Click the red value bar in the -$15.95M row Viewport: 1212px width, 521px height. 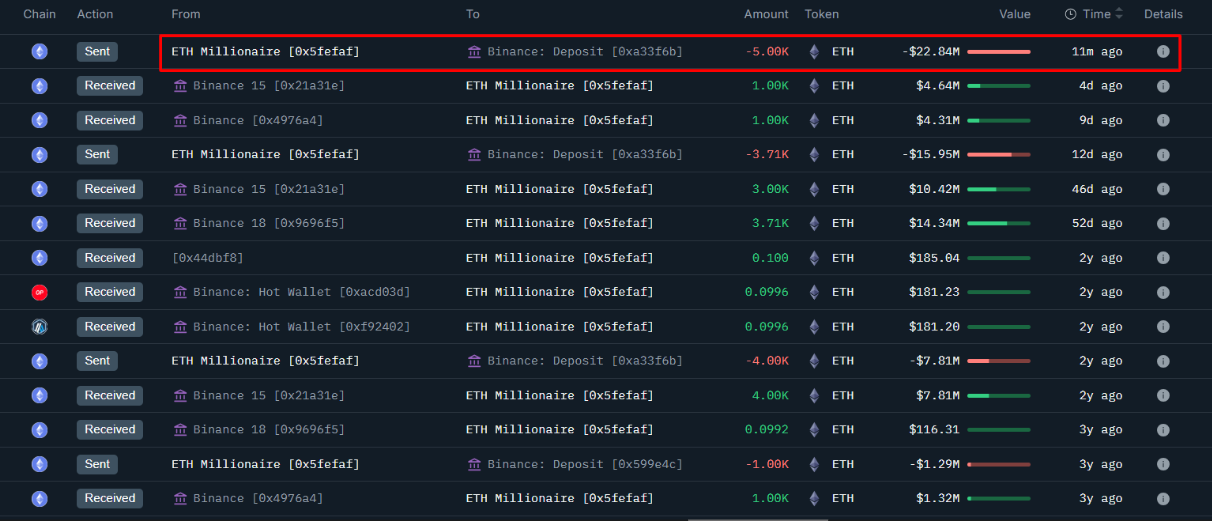[x=999, y=155]
